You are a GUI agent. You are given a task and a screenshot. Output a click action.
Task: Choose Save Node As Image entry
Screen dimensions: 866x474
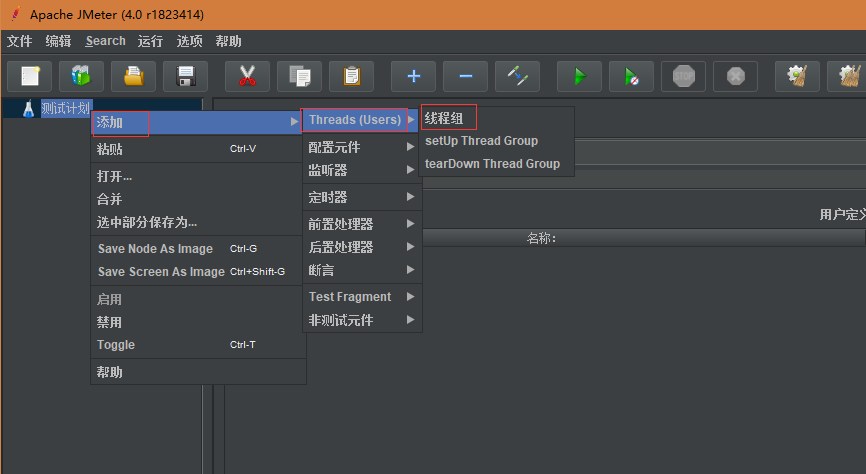[x=197, y=249]
